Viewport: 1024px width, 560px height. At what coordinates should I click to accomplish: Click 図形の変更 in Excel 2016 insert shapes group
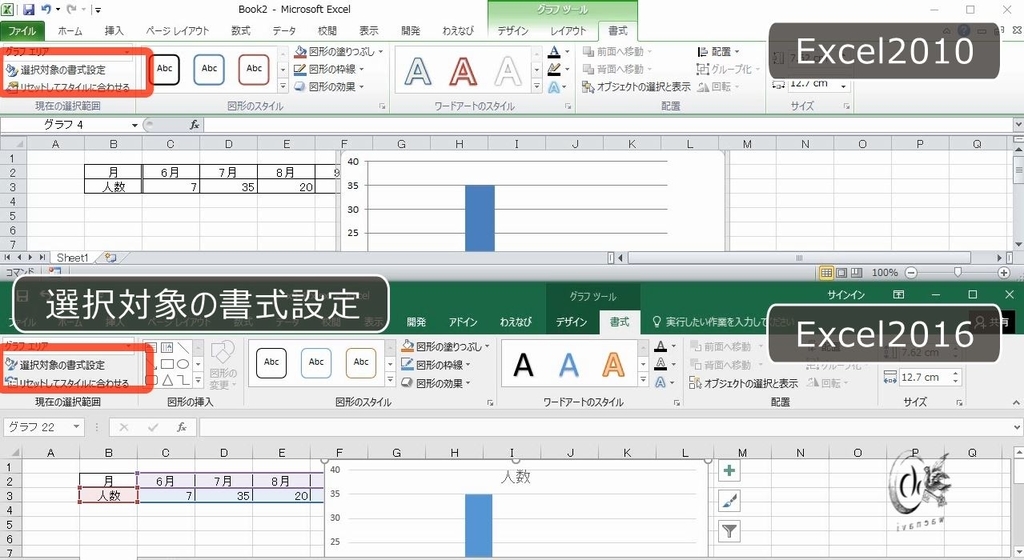(x=223, y=365)
